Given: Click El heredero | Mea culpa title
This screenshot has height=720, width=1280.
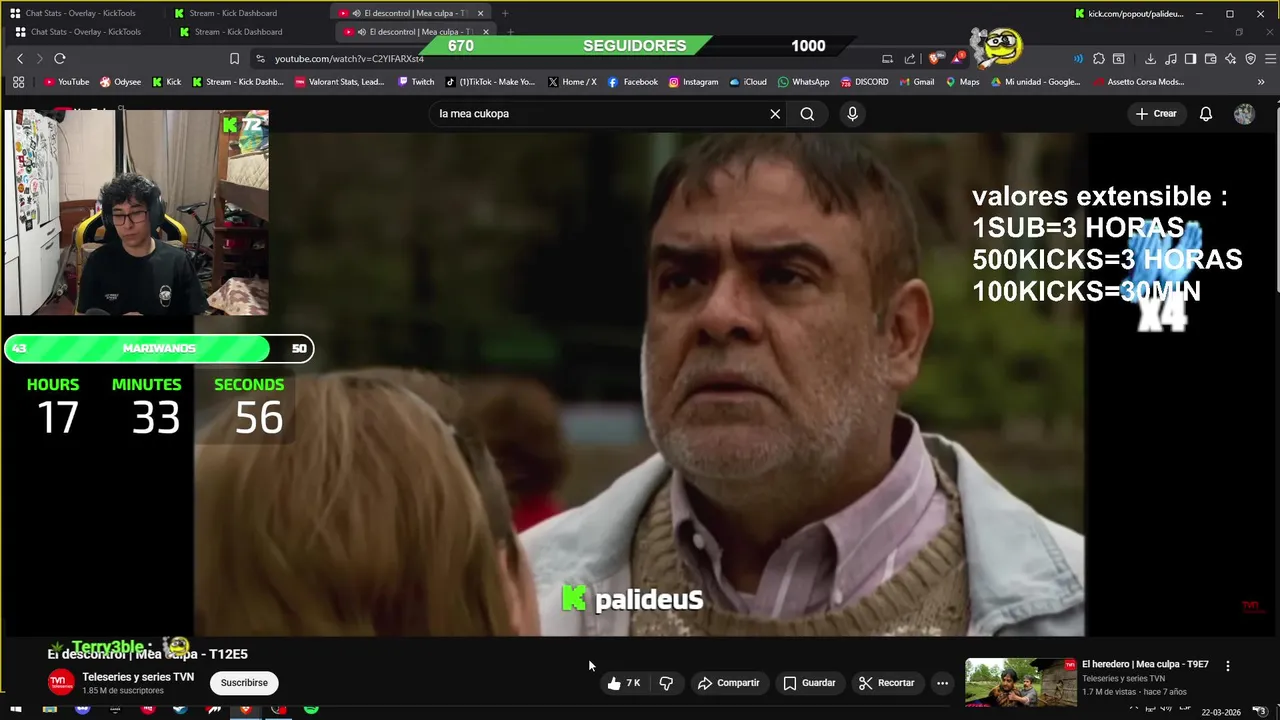Looking at the screenshot, I should click(x=1145, y=664).
